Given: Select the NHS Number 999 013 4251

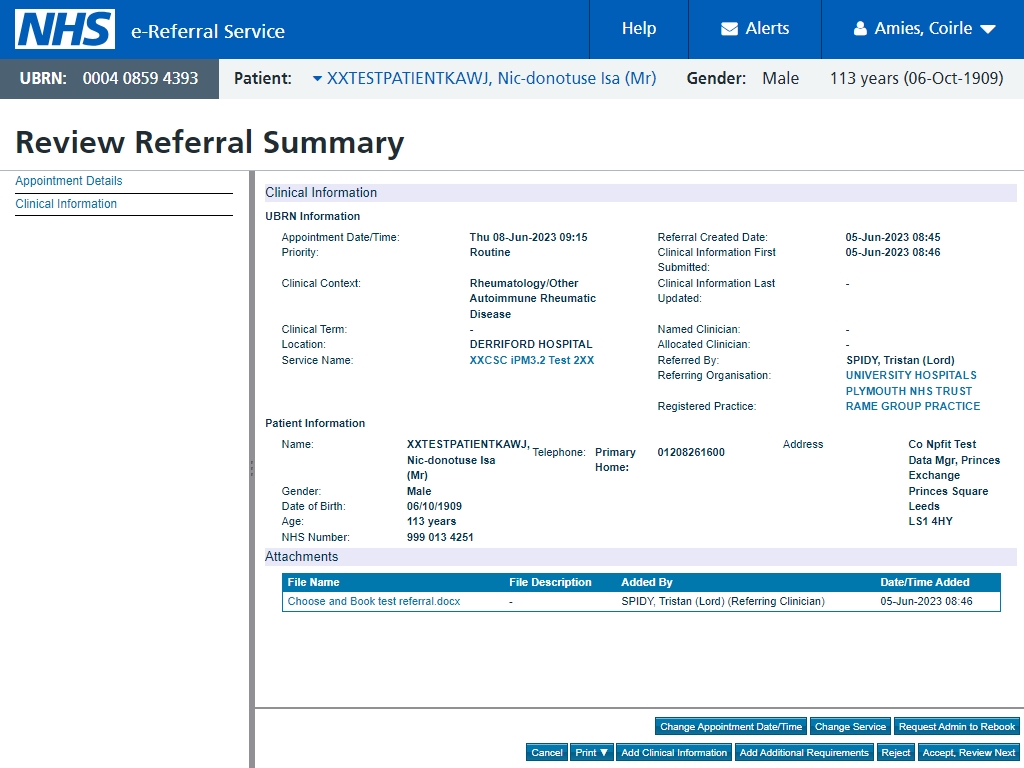Looking at the screenshot, I should coord(440,537).
